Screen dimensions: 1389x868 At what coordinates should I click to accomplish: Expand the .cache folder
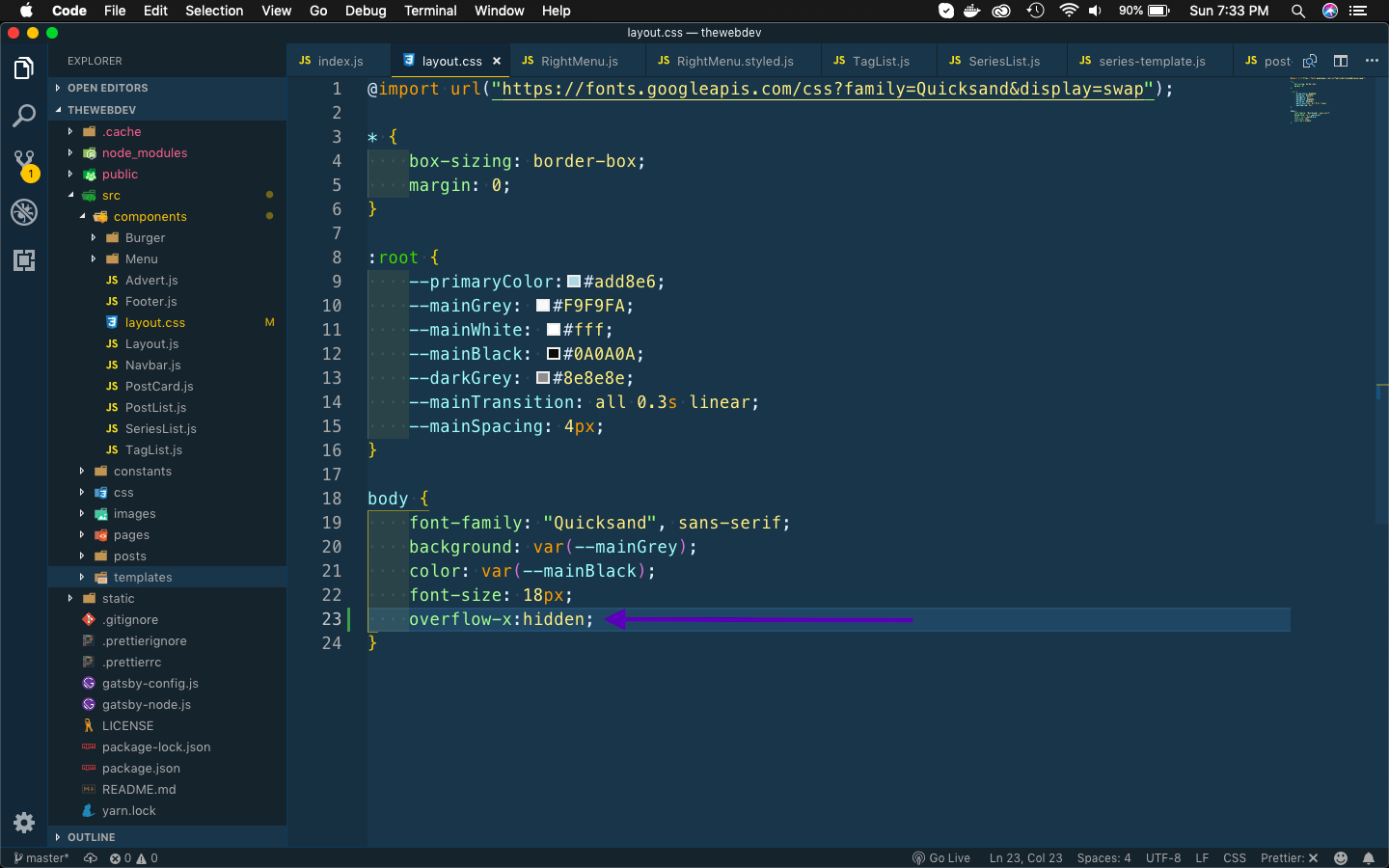click(167, 132)
